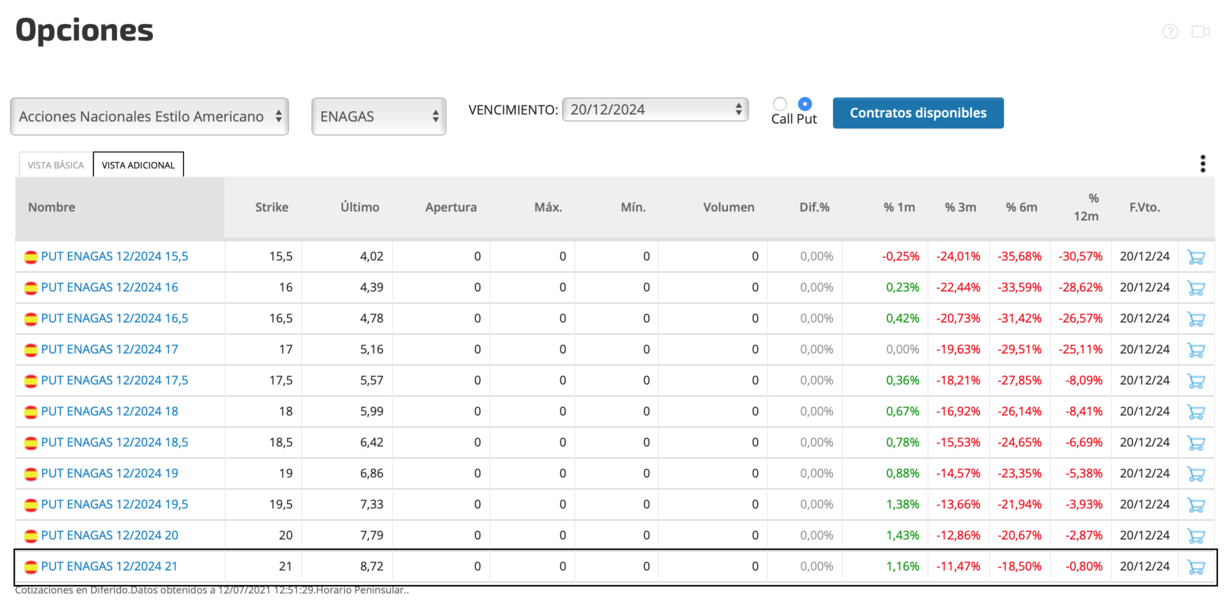1230x610 pixels.
Task: Open the help question mark icon
Action: pos(1171,31)
